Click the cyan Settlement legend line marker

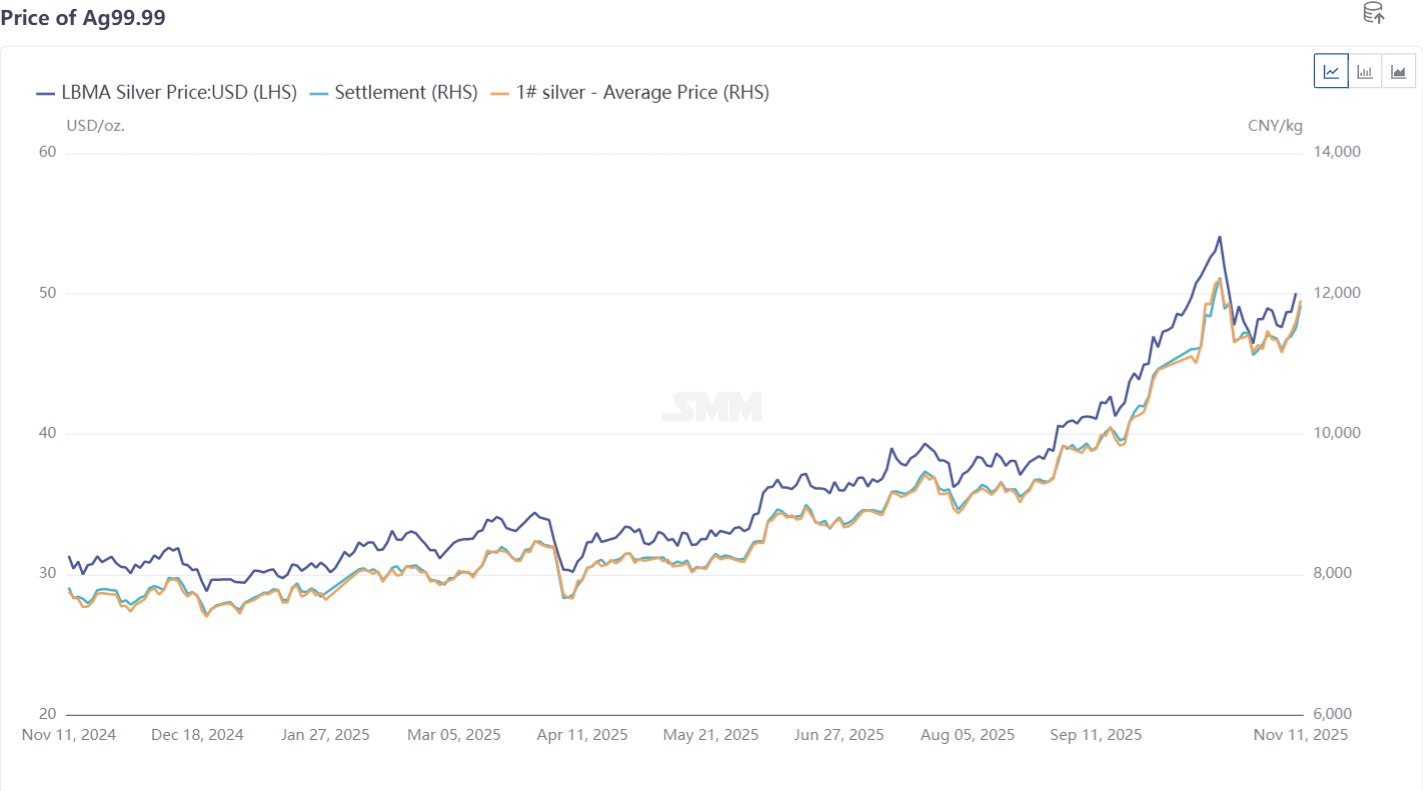(x=319, y=93)
